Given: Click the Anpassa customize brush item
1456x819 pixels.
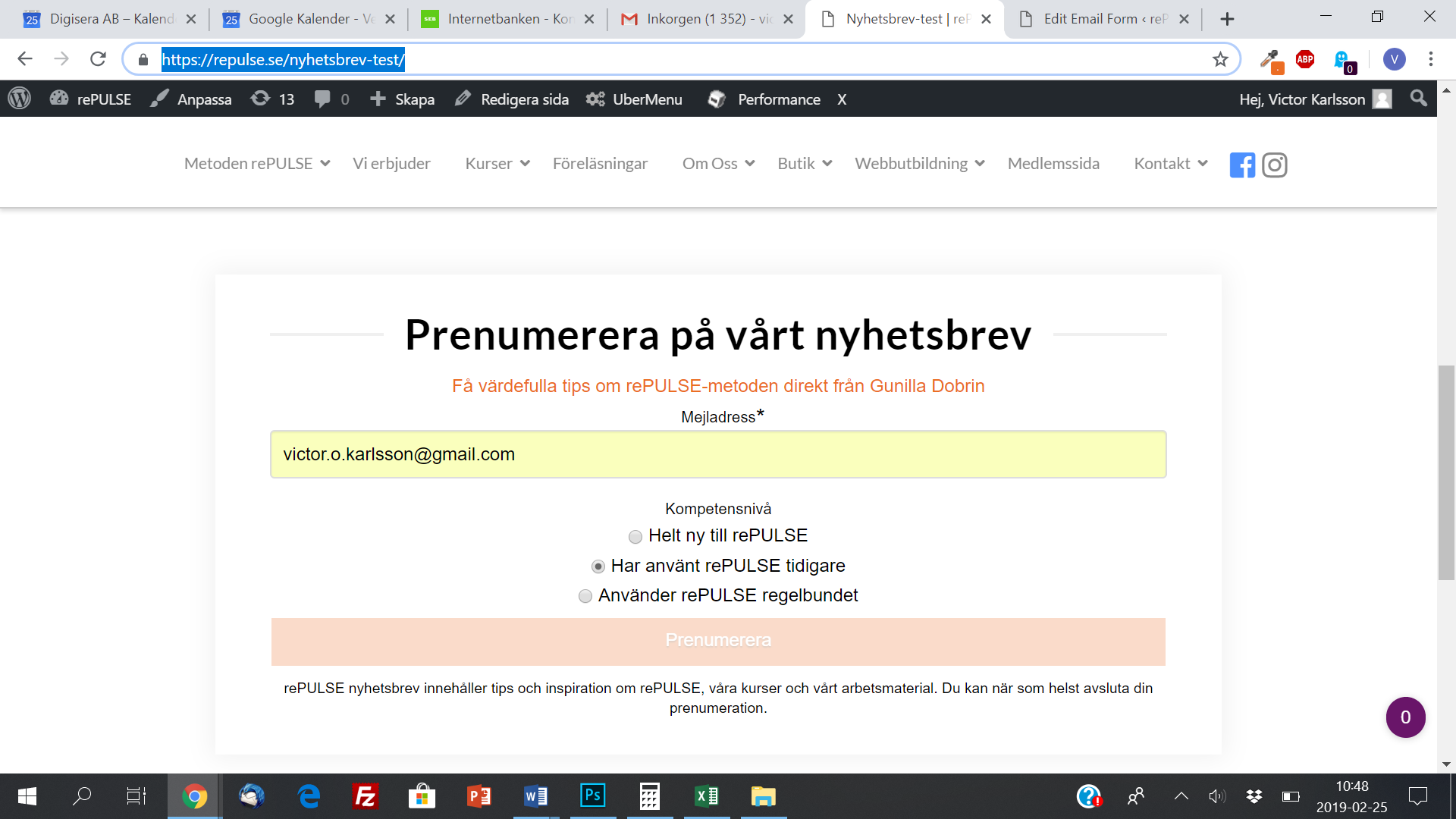Looking at the screenshot, I should [x=191, y=99].
